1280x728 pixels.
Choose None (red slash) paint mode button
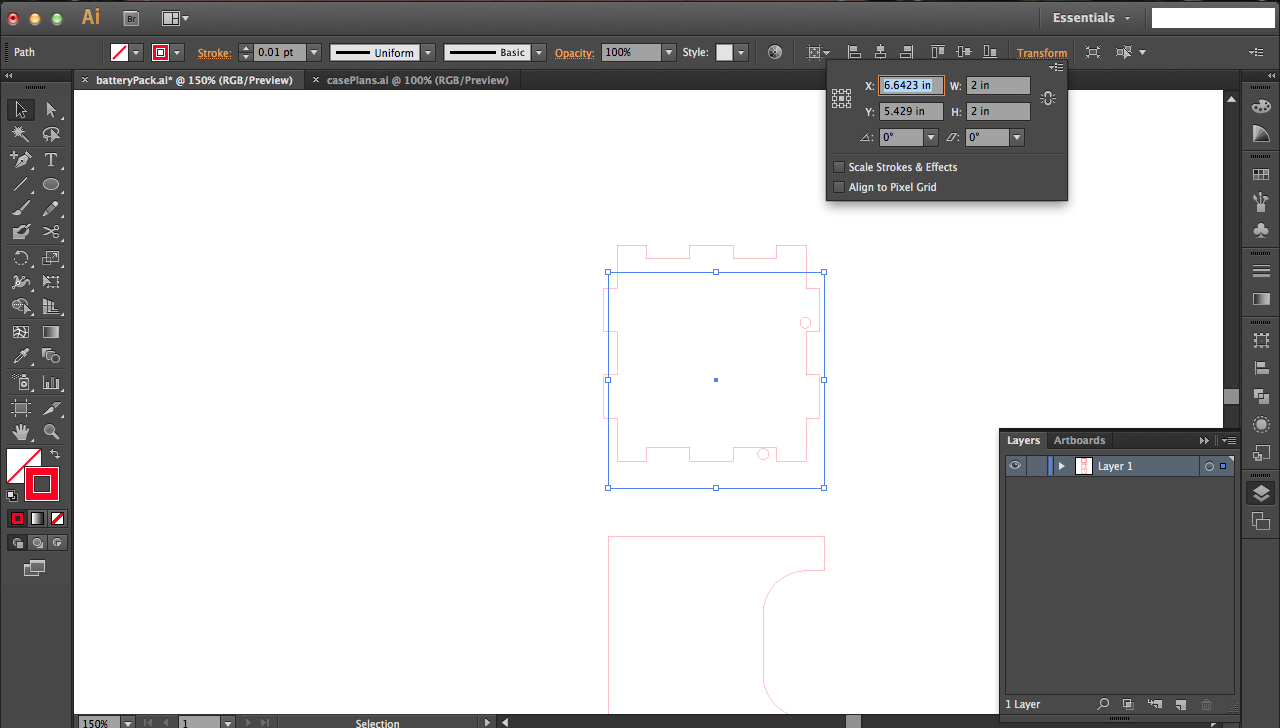pyautogui.click(x=57, y=518)
